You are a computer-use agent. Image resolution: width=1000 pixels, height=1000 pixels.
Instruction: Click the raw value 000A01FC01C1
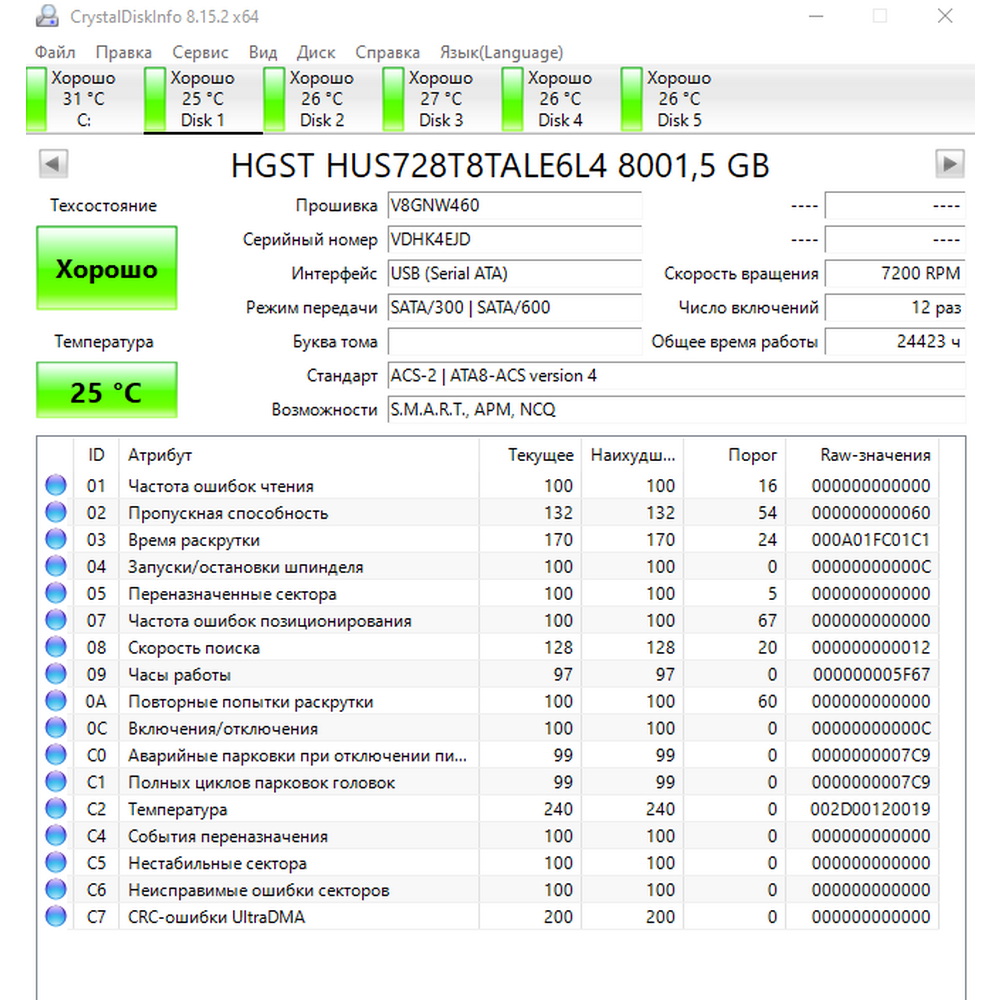[x=871, y=540]
